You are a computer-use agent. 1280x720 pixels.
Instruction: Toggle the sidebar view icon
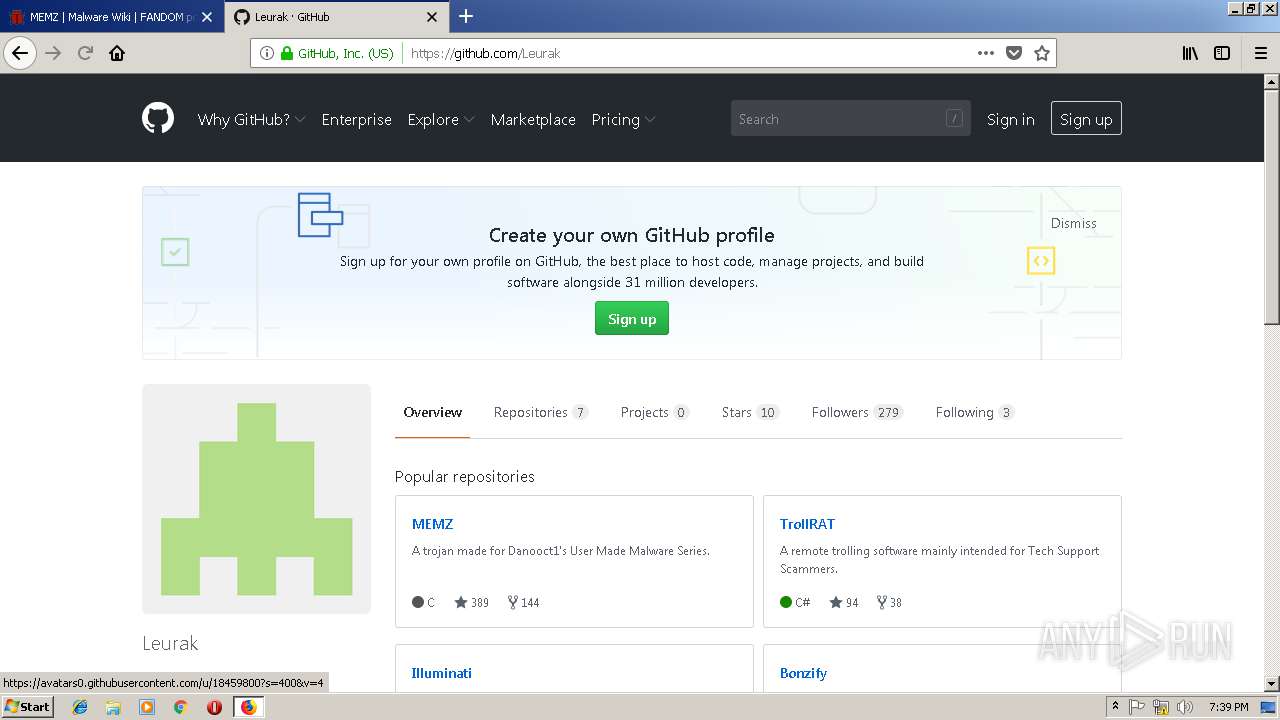tap(1222, 53)
